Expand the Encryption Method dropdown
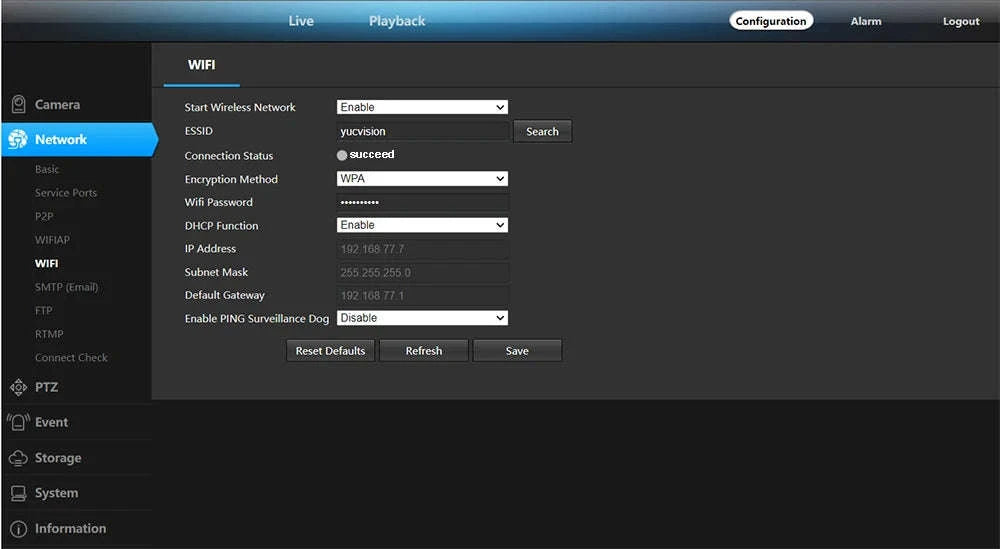Screen dimensions: 1000x549 422,179
